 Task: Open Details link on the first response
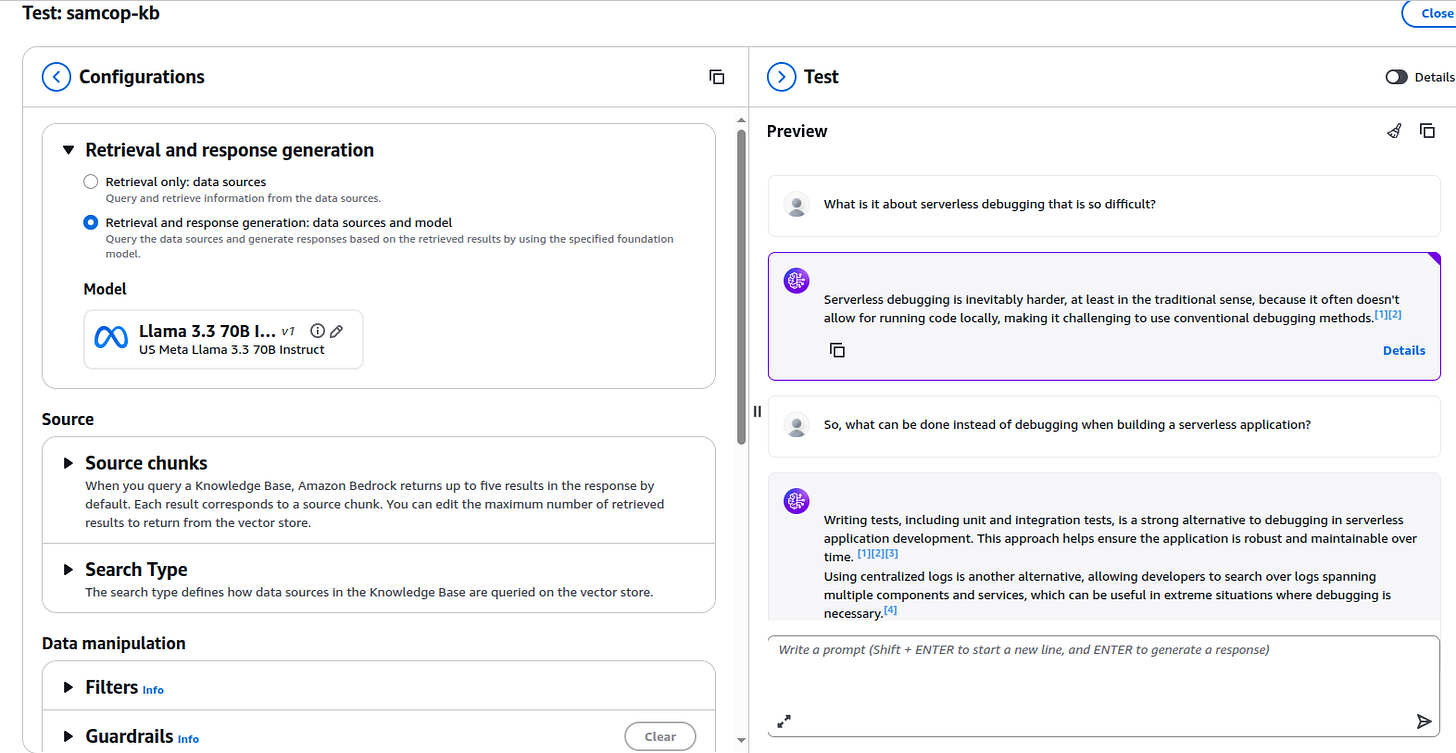pos(1404,350)
